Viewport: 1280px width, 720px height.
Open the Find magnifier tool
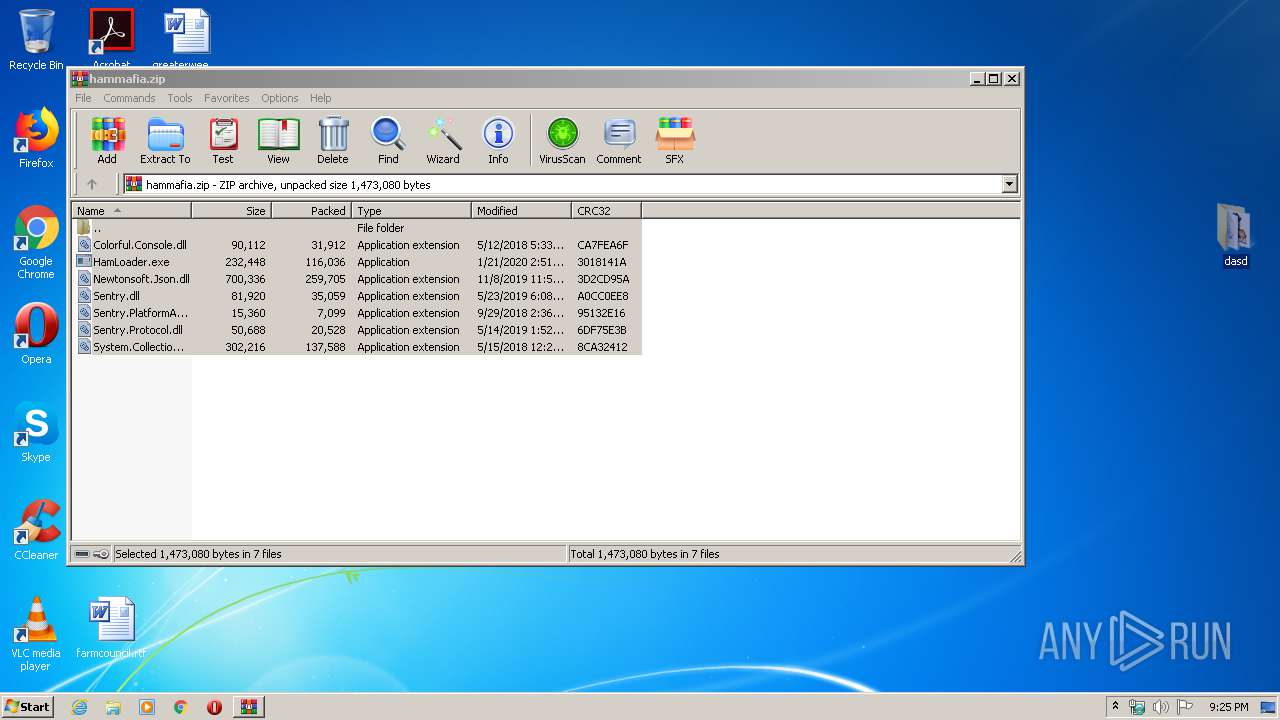coord(388,141)
